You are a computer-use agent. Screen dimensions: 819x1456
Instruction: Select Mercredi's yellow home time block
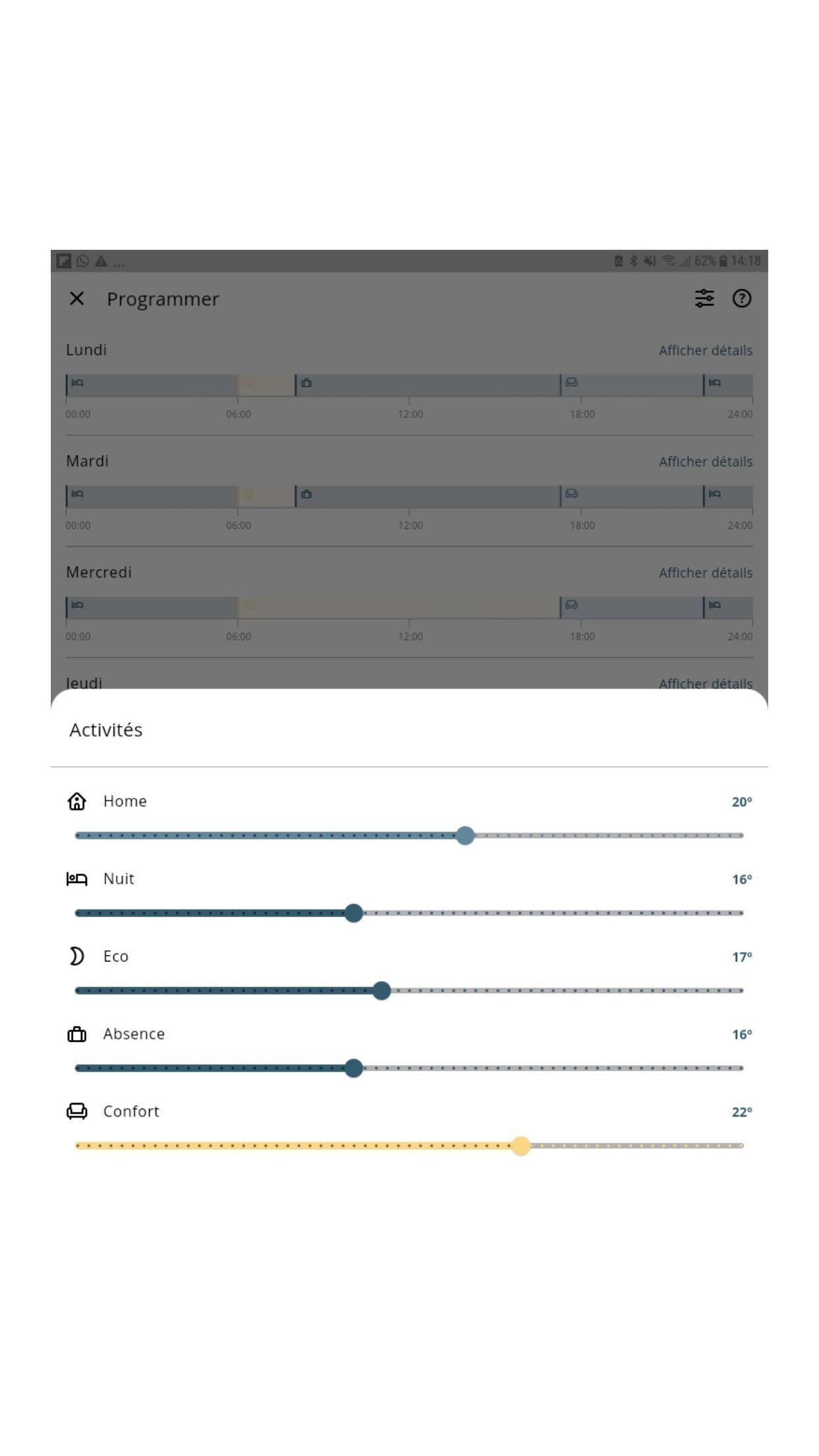(x=398, y=607)
